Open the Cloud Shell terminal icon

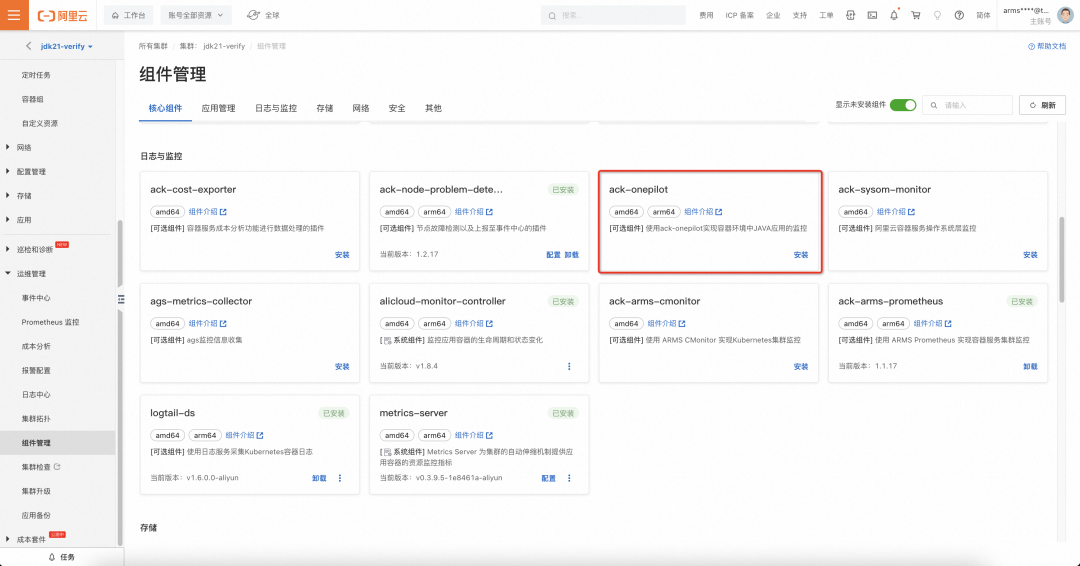point(872,15)
